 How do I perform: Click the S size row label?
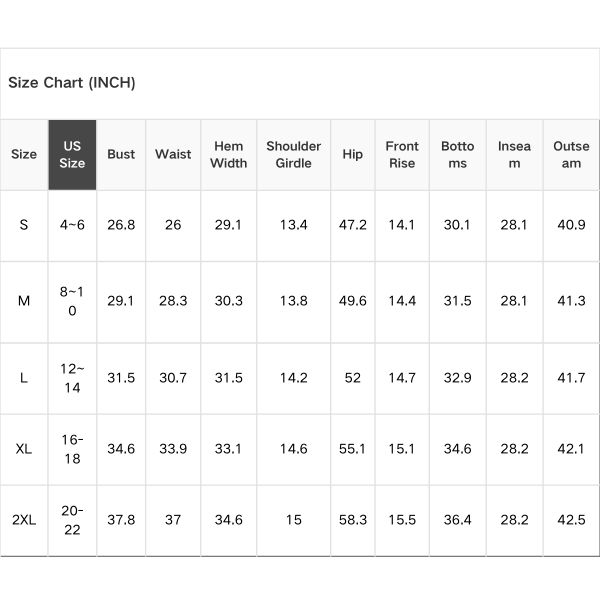(24, 225)
